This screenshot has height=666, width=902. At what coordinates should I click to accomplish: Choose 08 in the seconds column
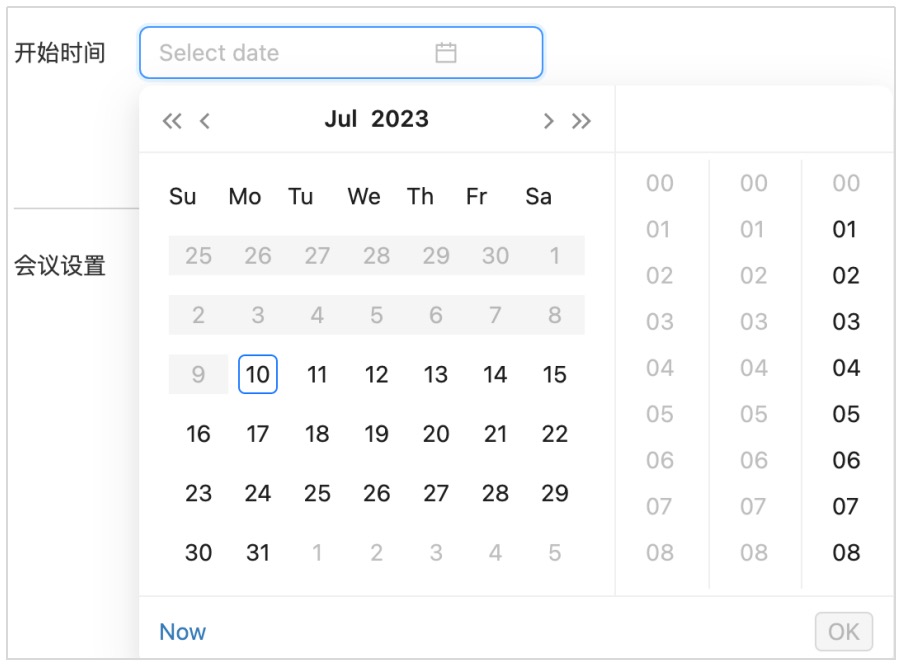[846, 553]
